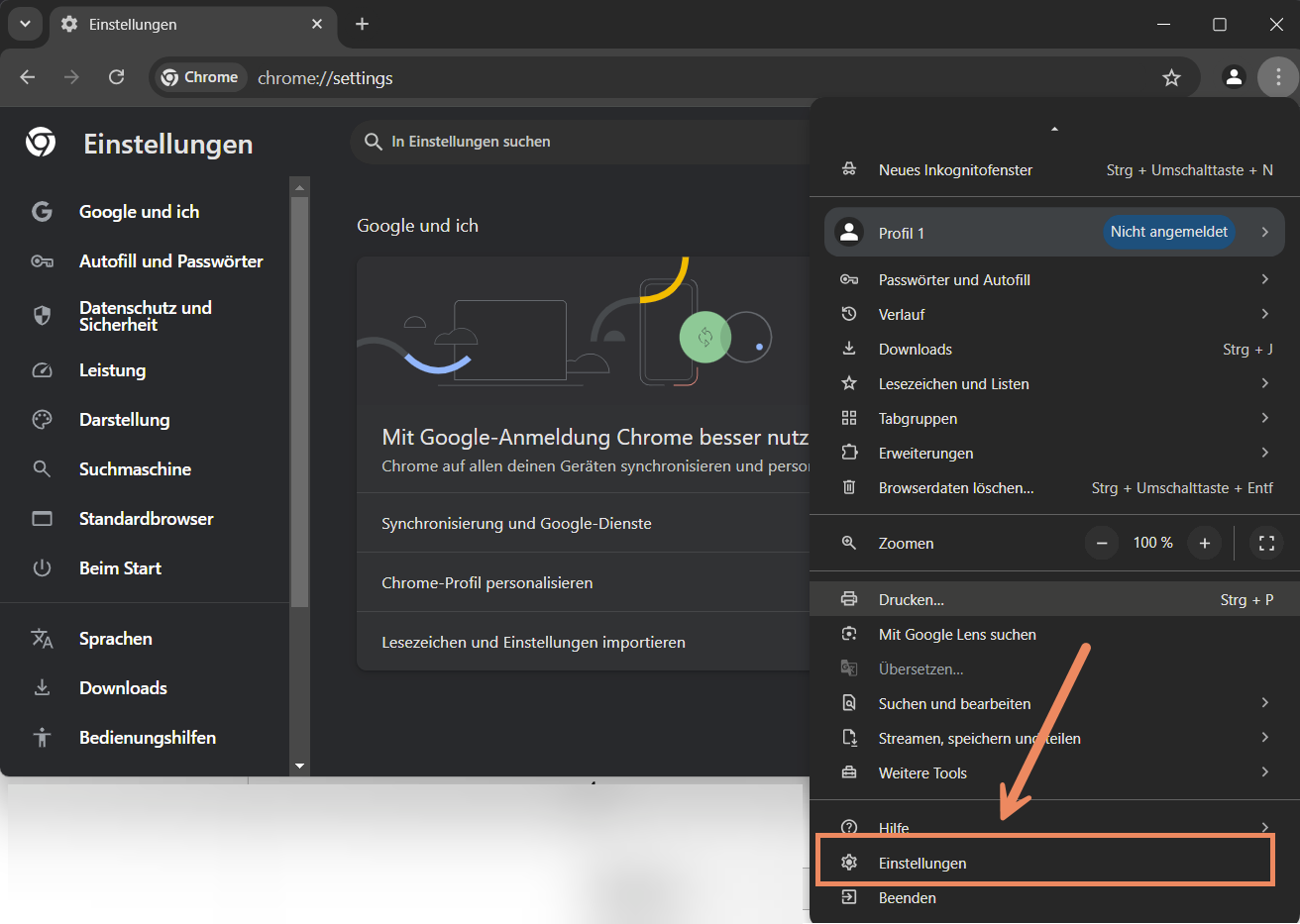The height and width of the screenshot is (924, 1300).
Task: Expand the Erweiterungen submenu chevron
Action: 1265,453
